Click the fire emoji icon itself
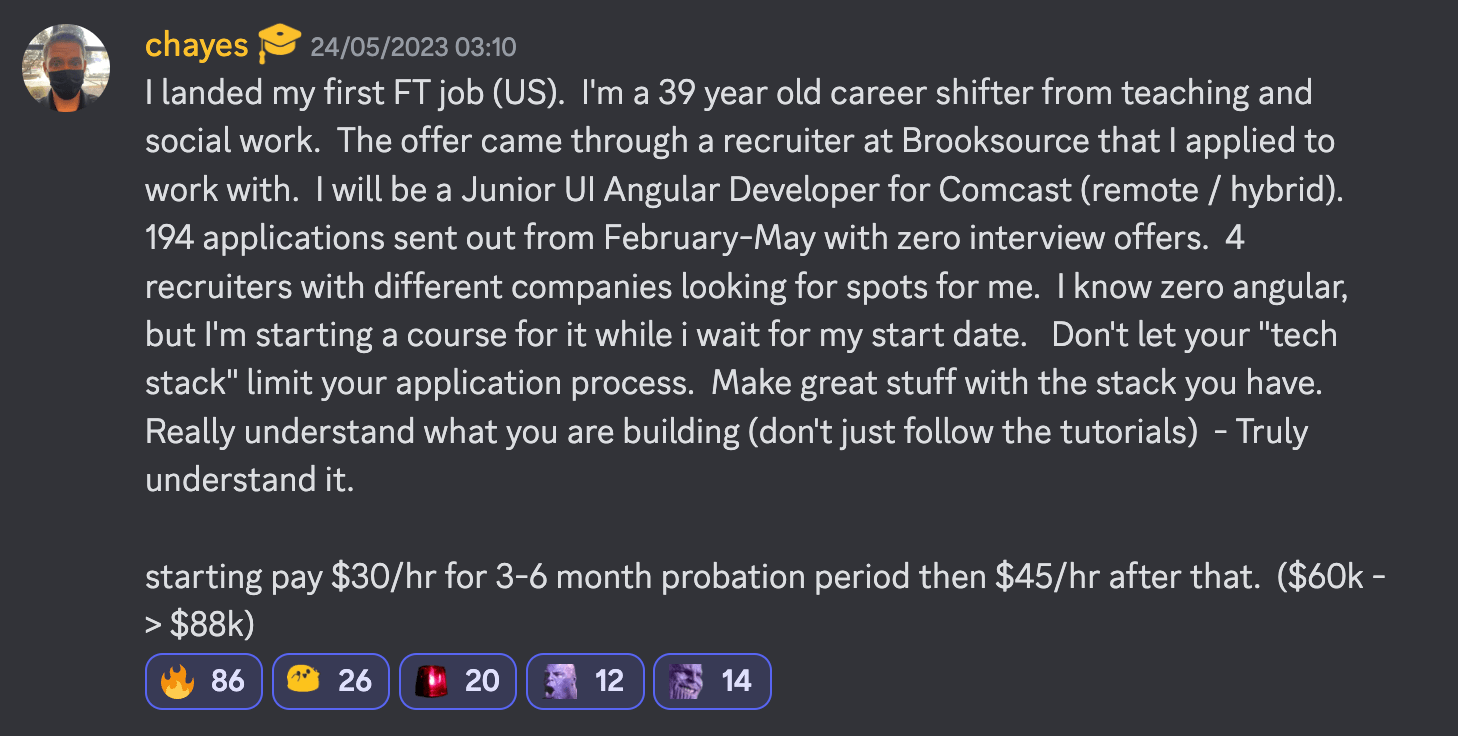 point(177,681)
